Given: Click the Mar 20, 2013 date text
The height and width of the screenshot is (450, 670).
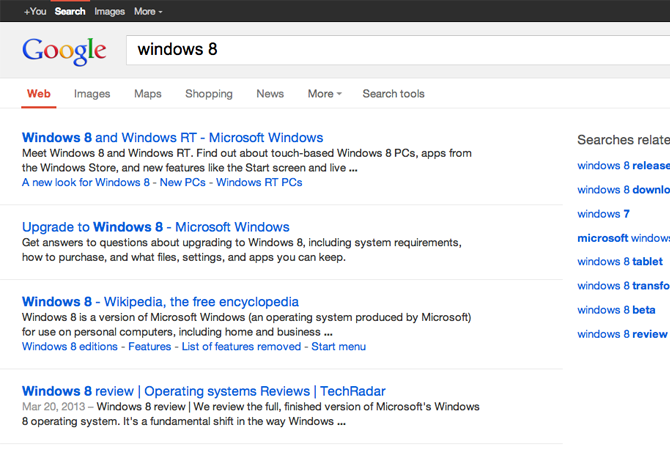Looking at the screenshot, I should (x=53, y=406).
